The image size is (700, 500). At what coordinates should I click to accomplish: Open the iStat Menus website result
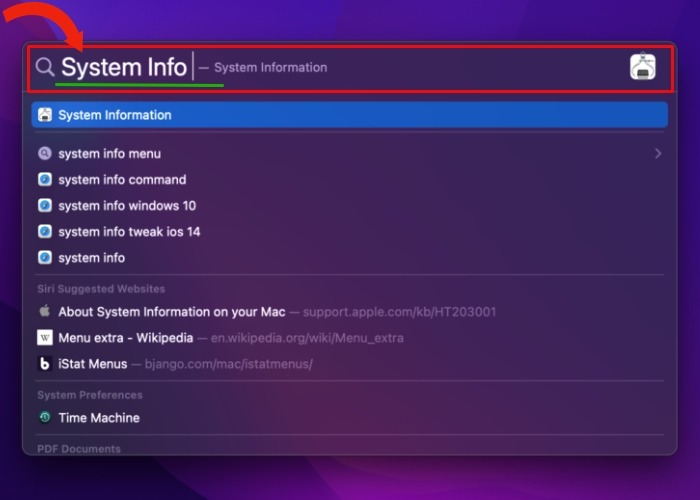pyautogui.click(x=350, y=364)
